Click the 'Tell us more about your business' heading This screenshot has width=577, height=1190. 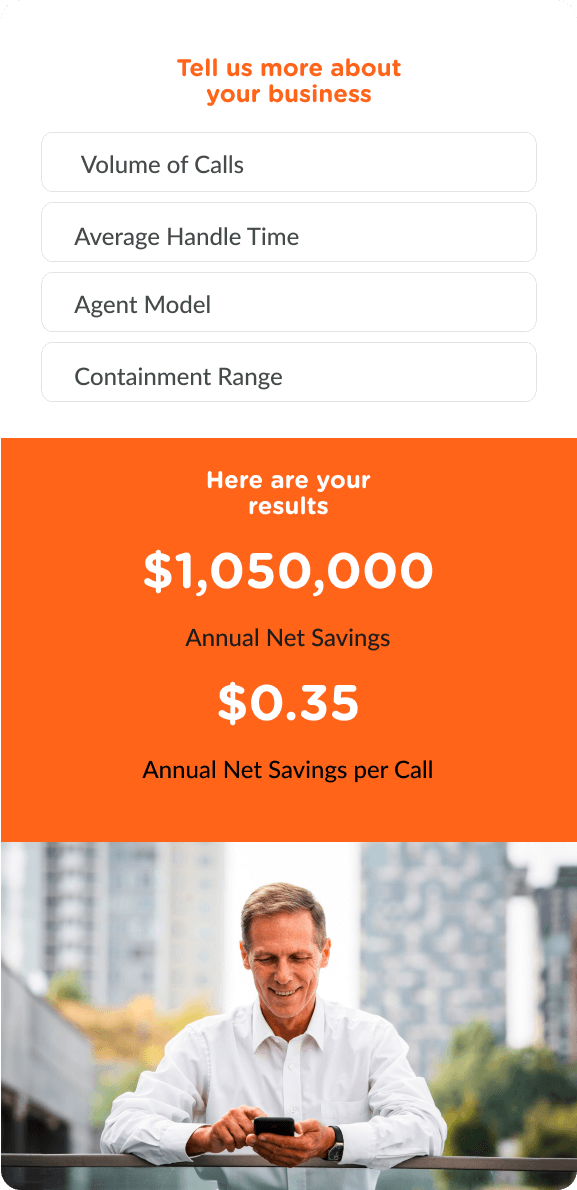click(x=288, y=80)
